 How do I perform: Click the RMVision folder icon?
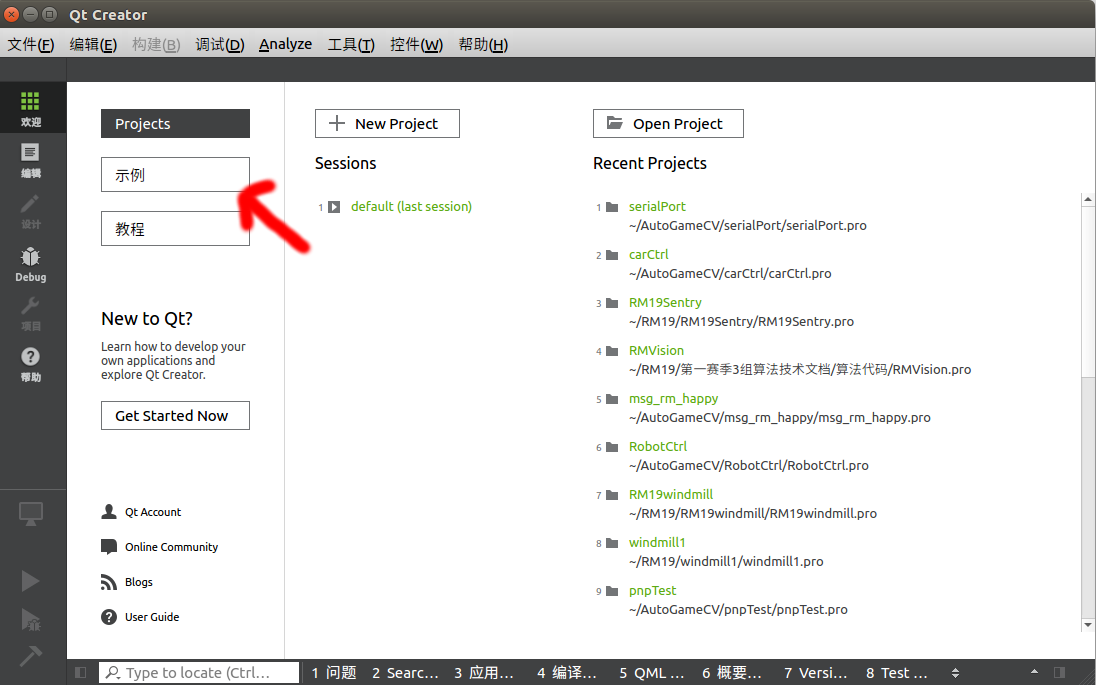tap(612, 351)
